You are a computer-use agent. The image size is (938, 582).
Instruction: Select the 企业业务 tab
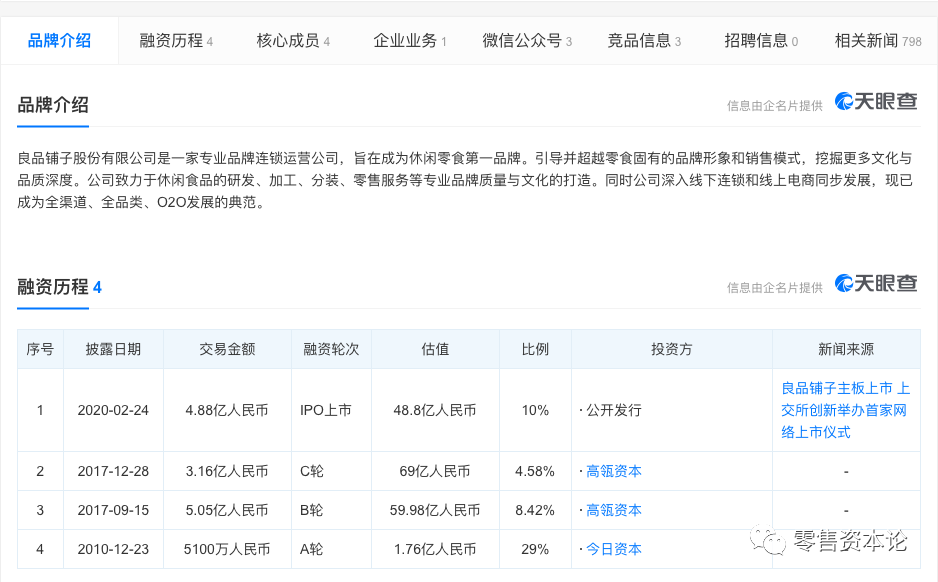point(405,42)
